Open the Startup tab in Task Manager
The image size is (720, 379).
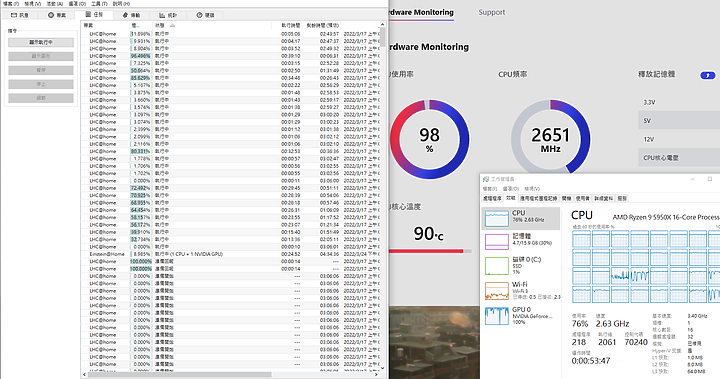coord(567,198)
